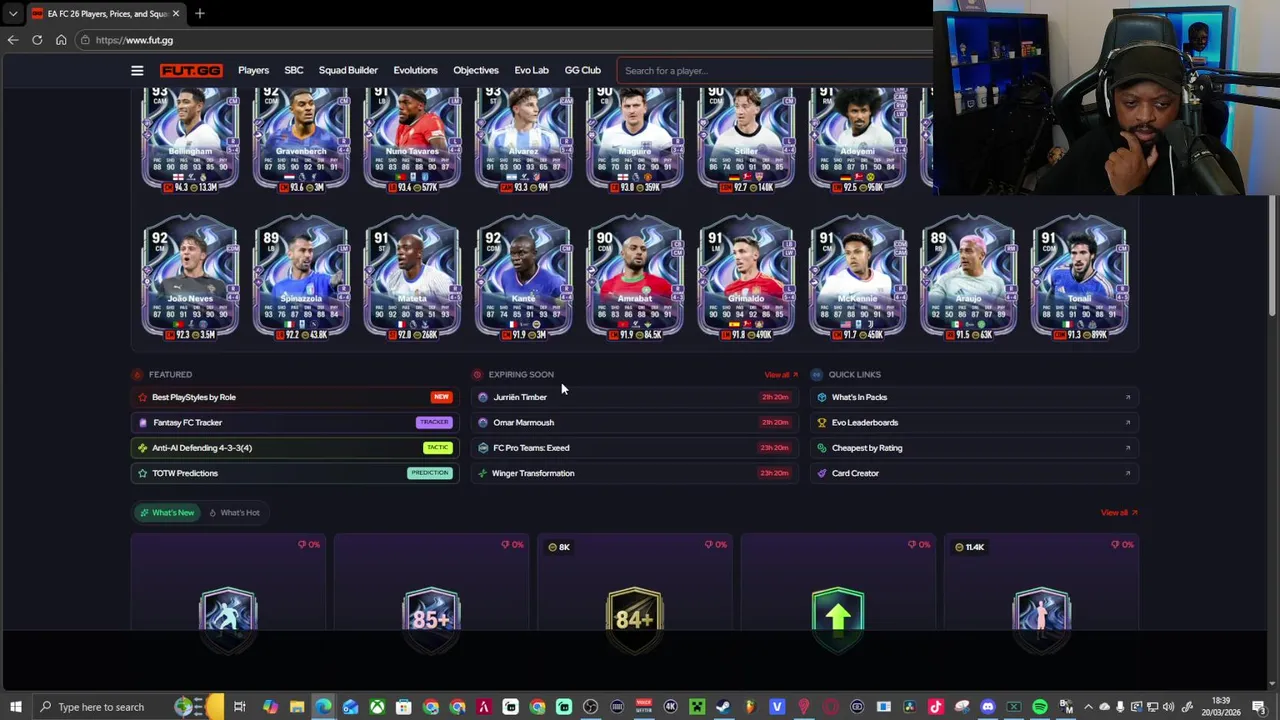
Task: Click the browser home icon
Action: [x=61, y=40]
